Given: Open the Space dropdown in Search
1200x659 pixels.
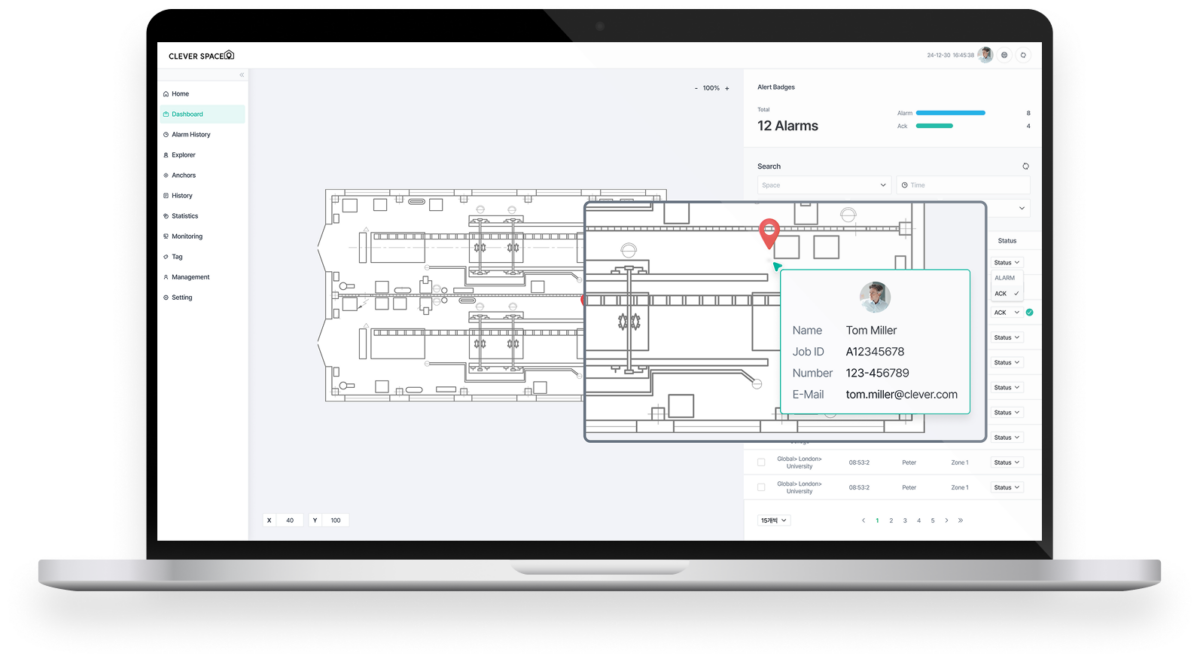Looking at the screenshot, I should [824, 185].
